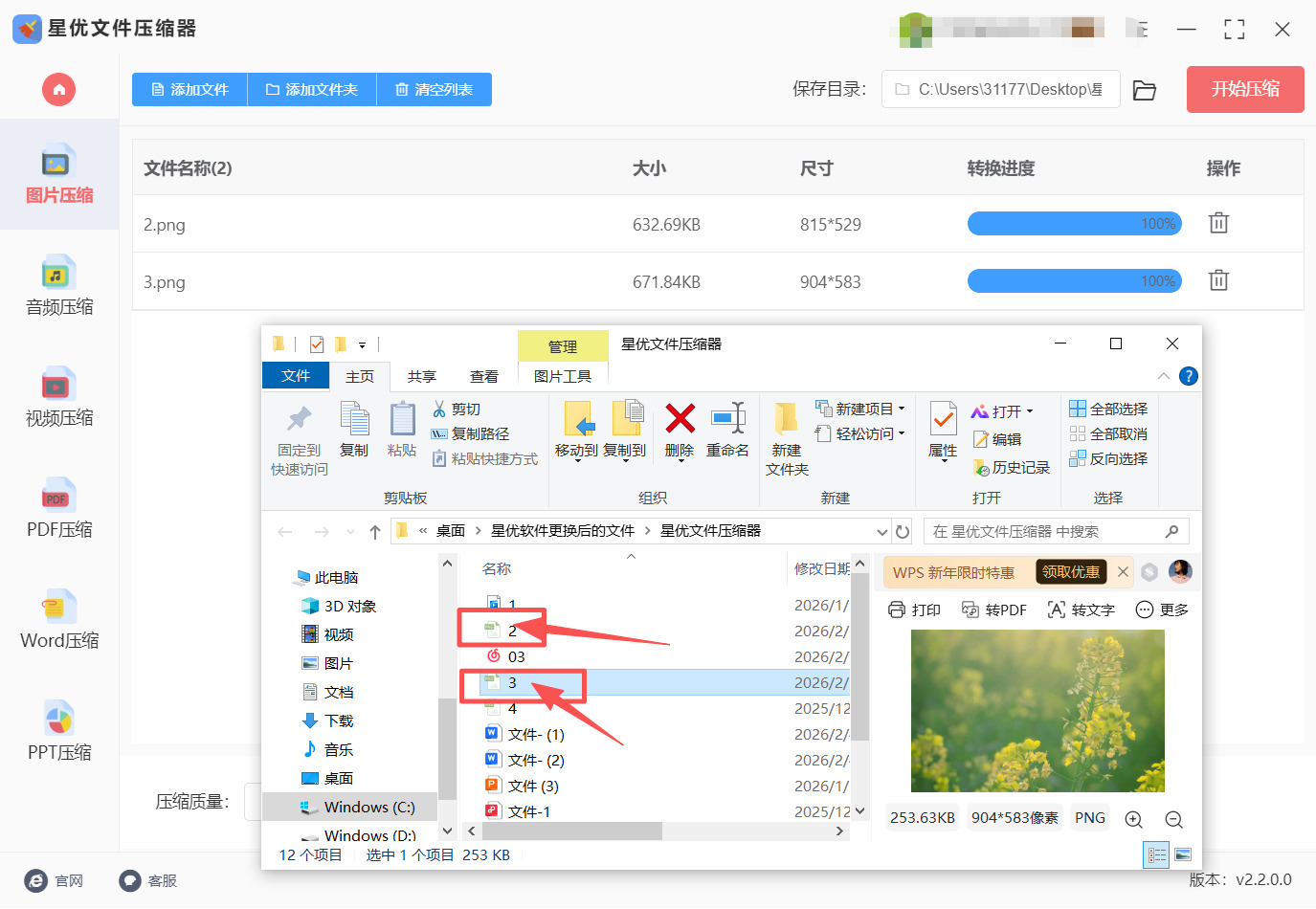
Task: Click 转文字 in the preview pane
Action: (x=1082, y=610)
